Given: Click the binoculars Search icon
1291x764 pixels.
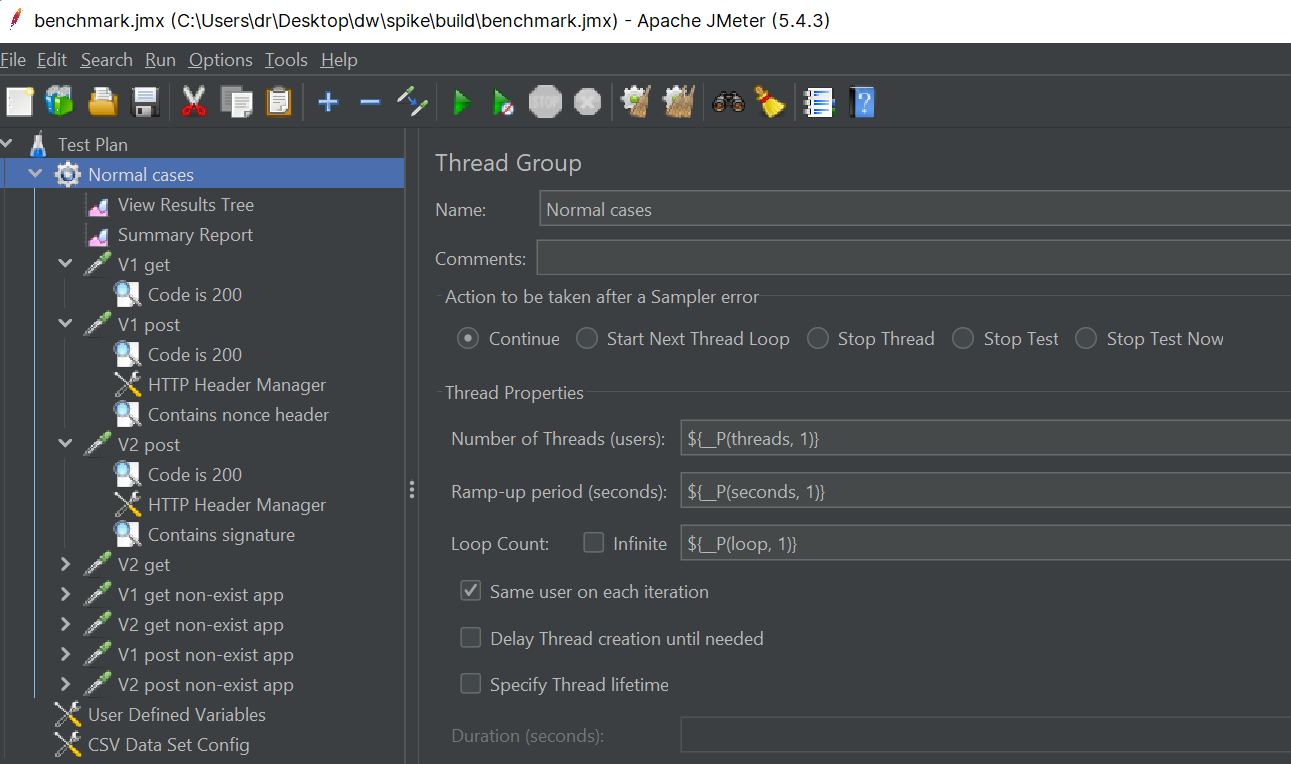Looking at the screenshot, I should point(728,102).
